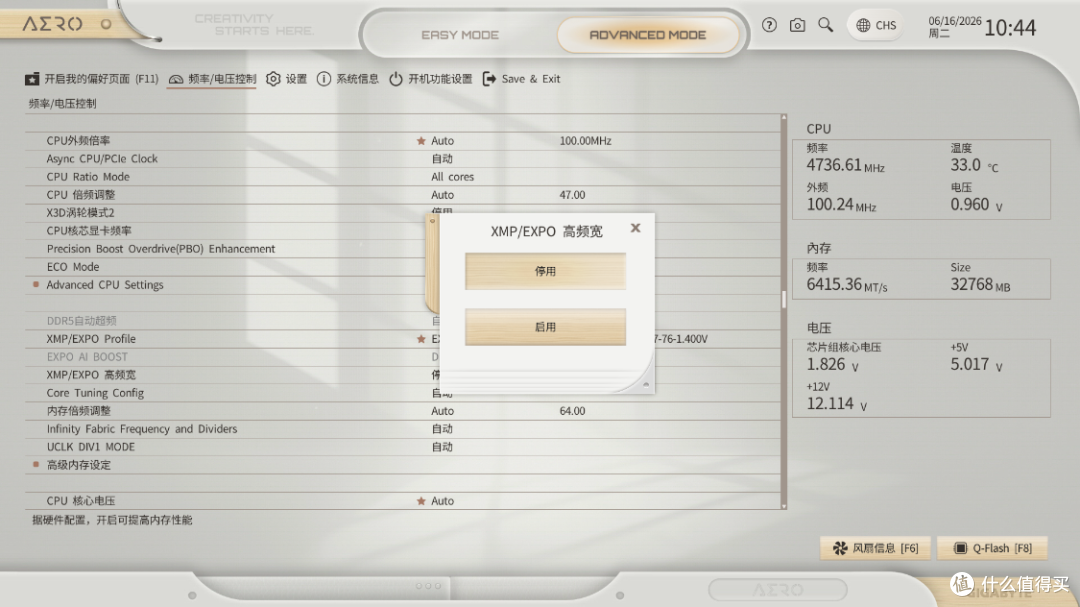The height and width of the screenshot is (607, 1080).
Task: Click the 64.00 value of 内存倍频调整
Action: tap(572, 411)
